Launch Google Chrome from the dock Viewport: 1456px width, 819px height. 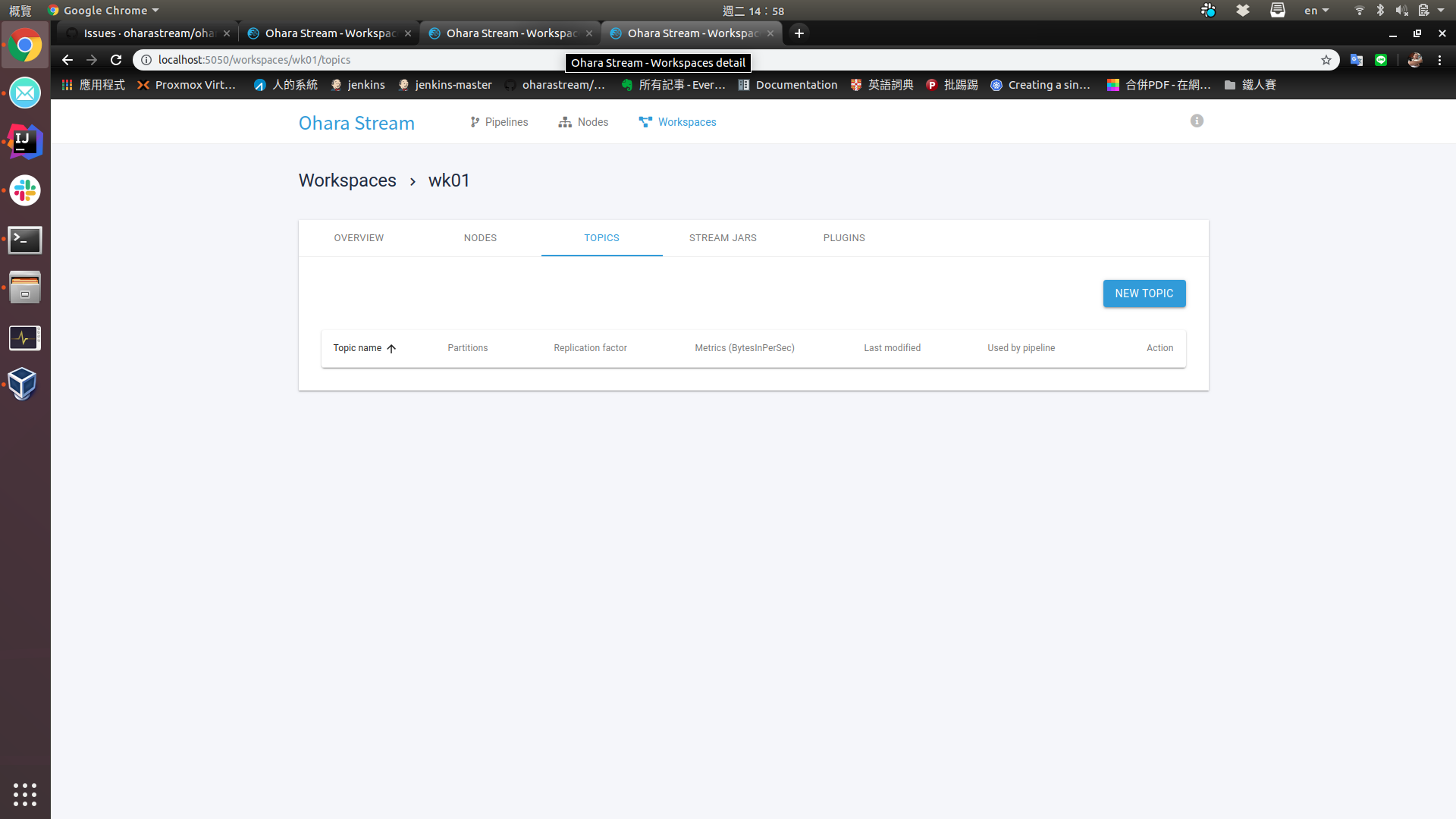tap(25, 45)
